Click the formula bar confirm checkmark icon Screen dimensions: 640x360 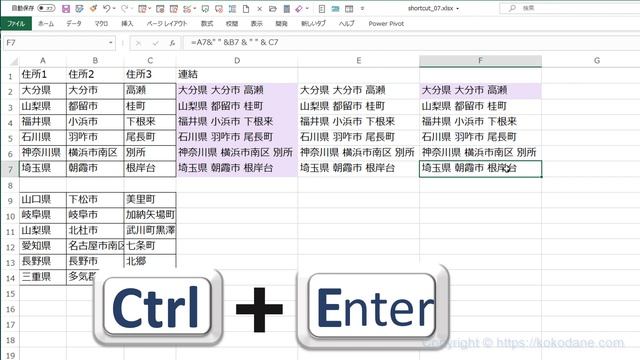[155, 43]
